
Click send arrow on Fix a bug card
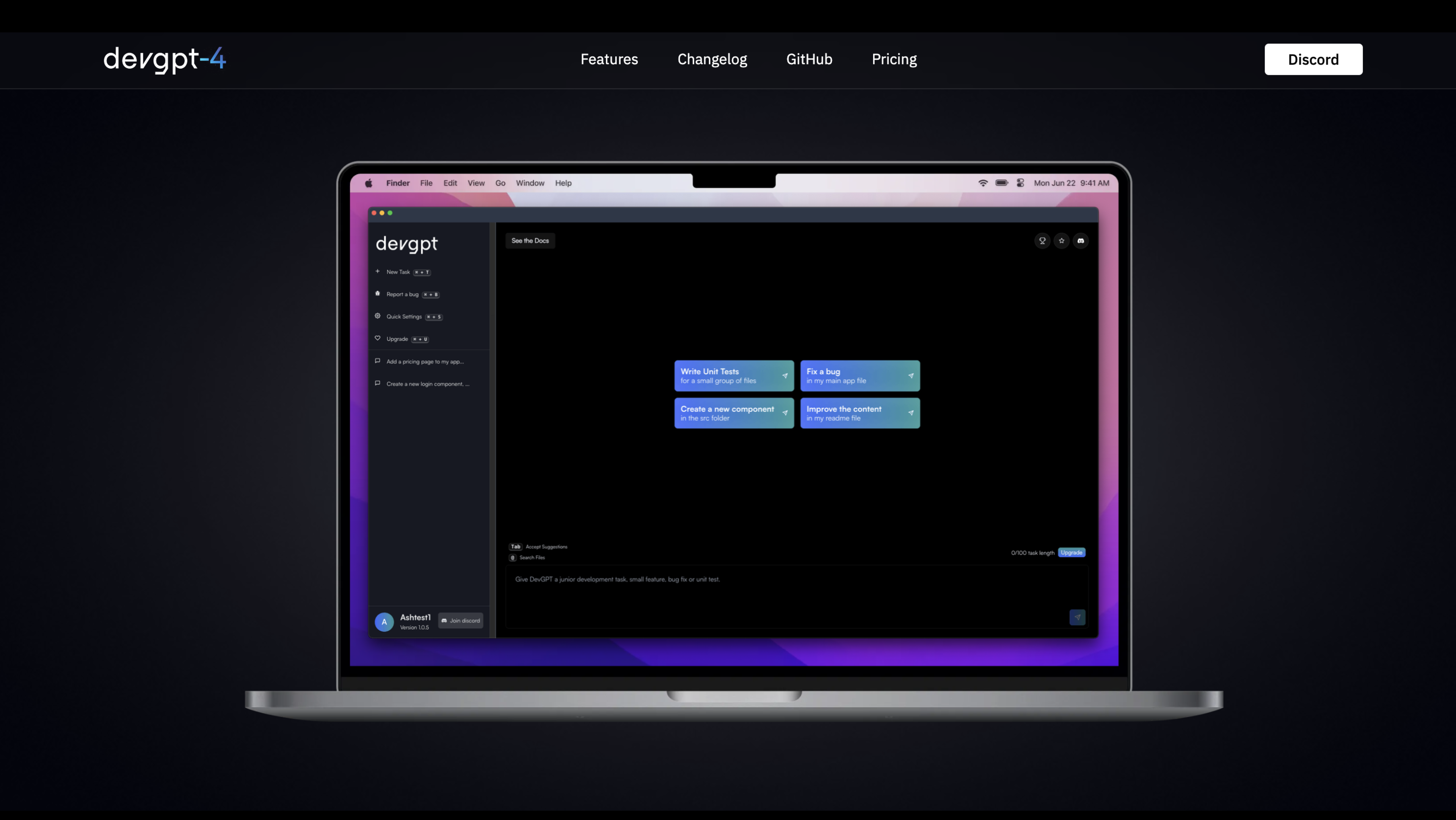tap(911, 375)
